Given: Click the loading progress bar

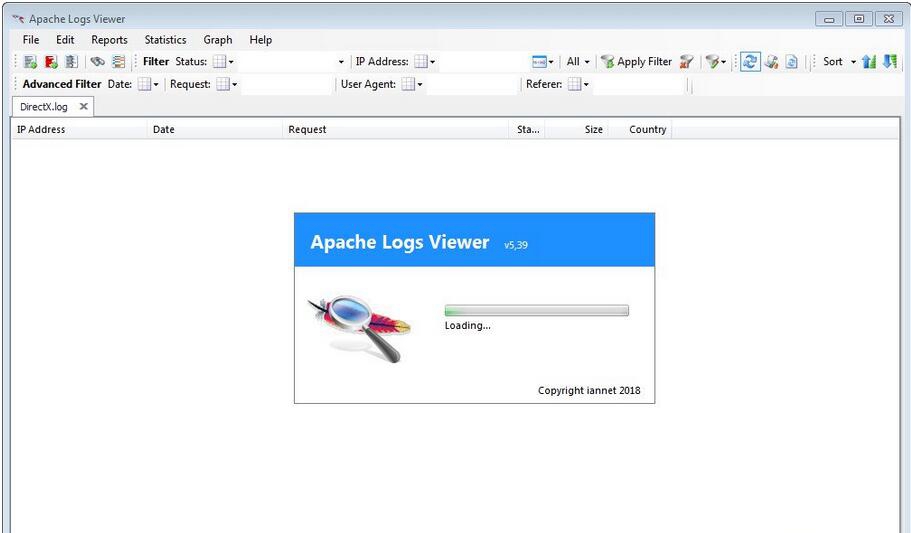Looking at the screenshot, I should (x=536, y=310).
